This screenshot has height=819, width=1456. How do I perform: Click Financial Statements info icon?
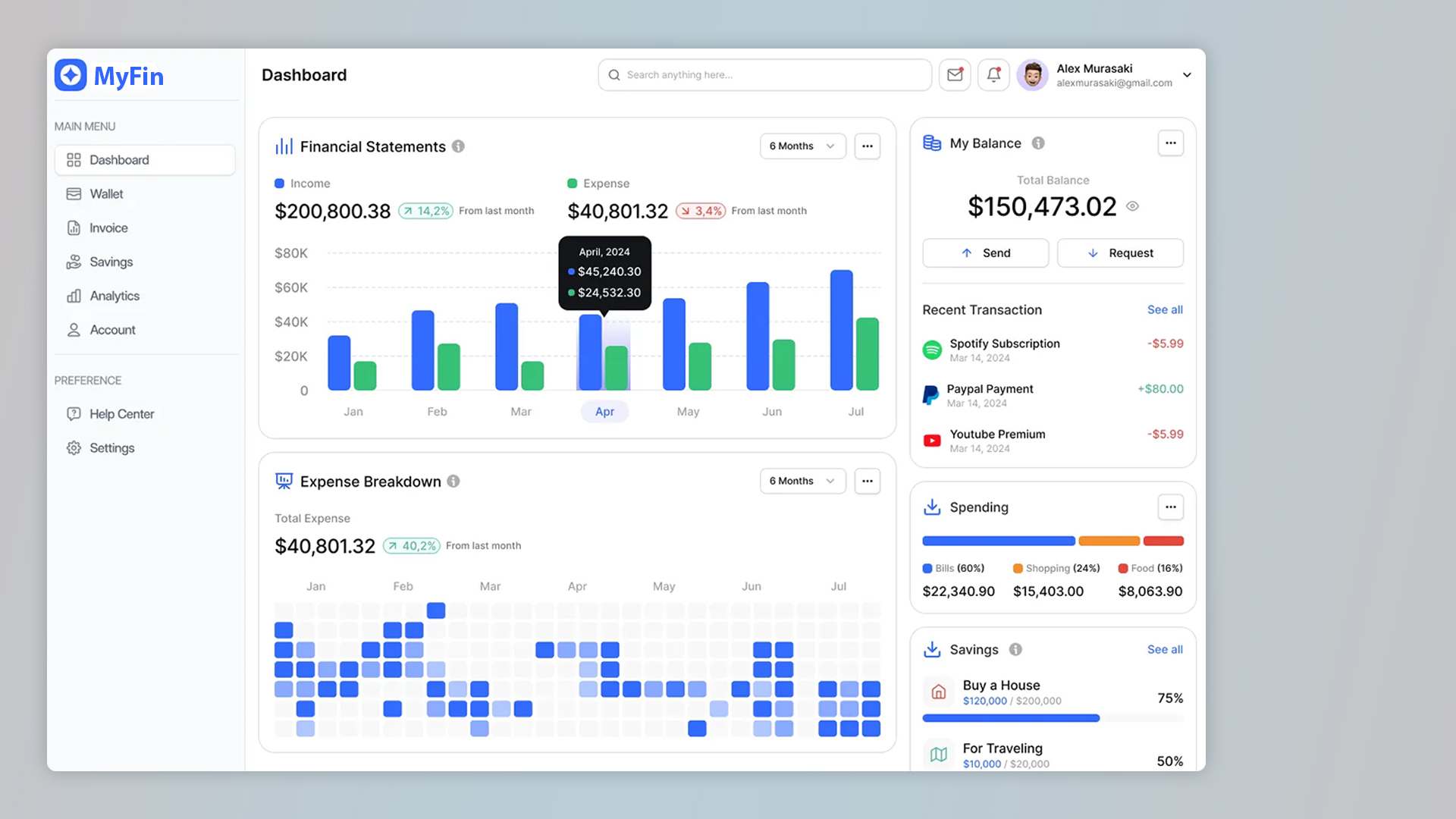pyautogui.click(x=458, y=146)
